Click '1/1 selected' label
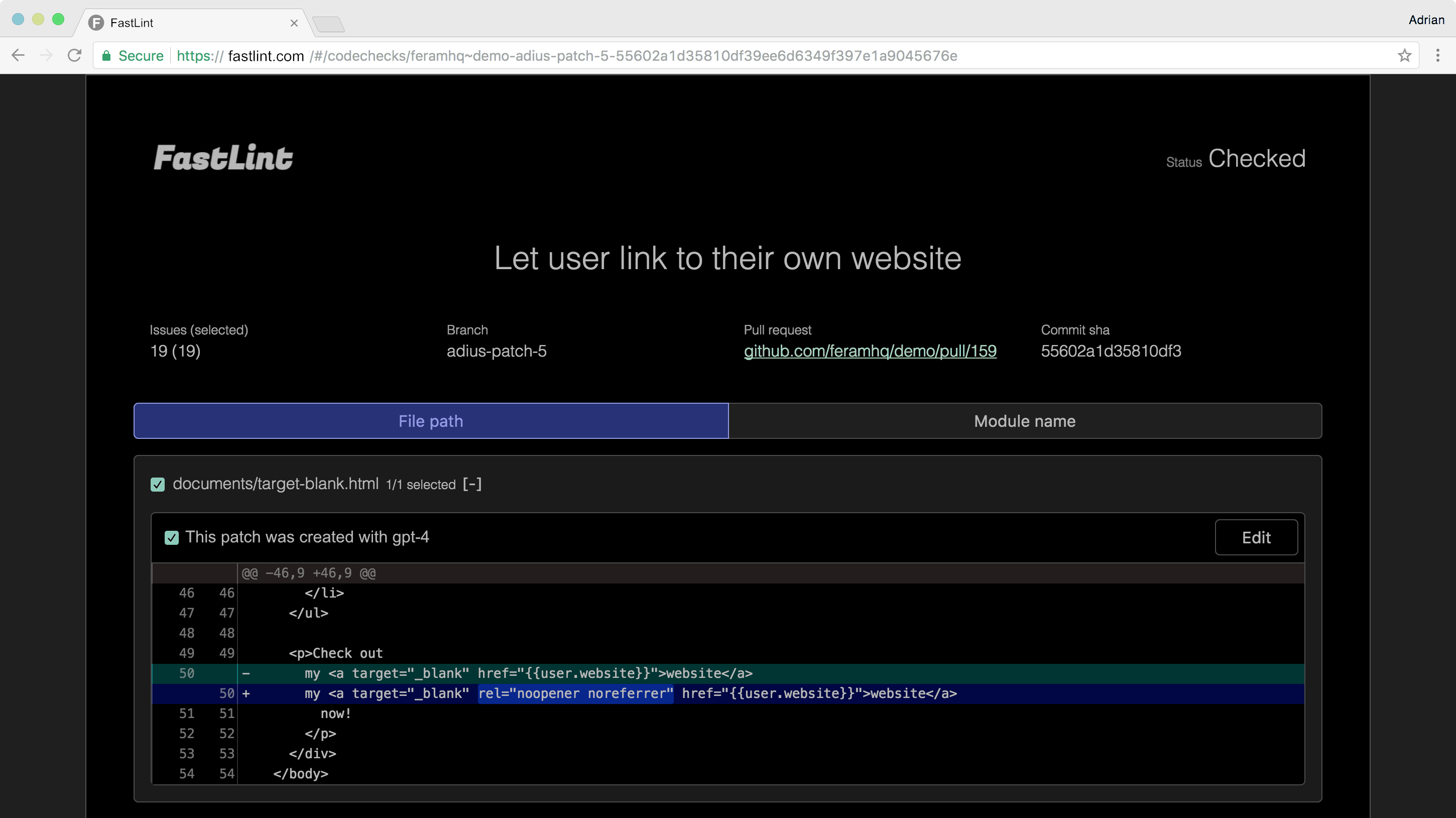This screenshot has height=818, width=1456. pos(421,485)
